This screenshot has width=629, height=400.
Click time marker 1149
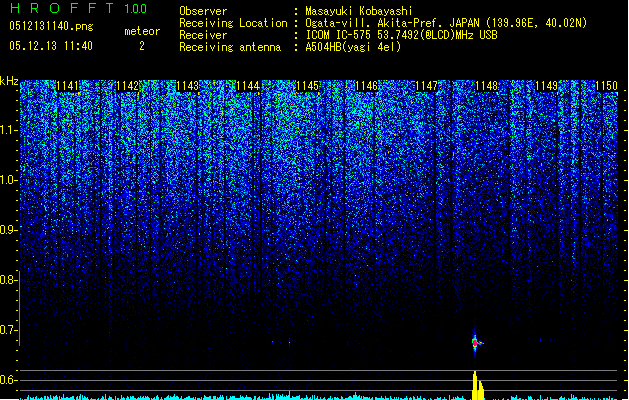[546, 86]
